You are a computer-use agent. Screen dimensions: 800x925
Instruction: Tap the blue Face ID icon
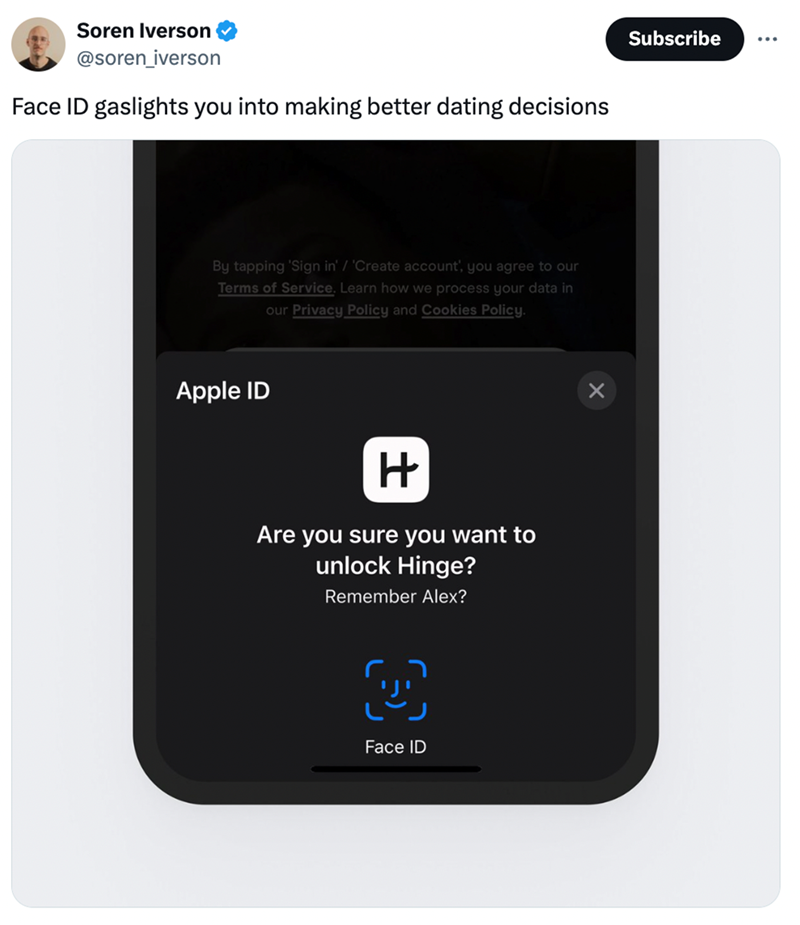point(396,690)
